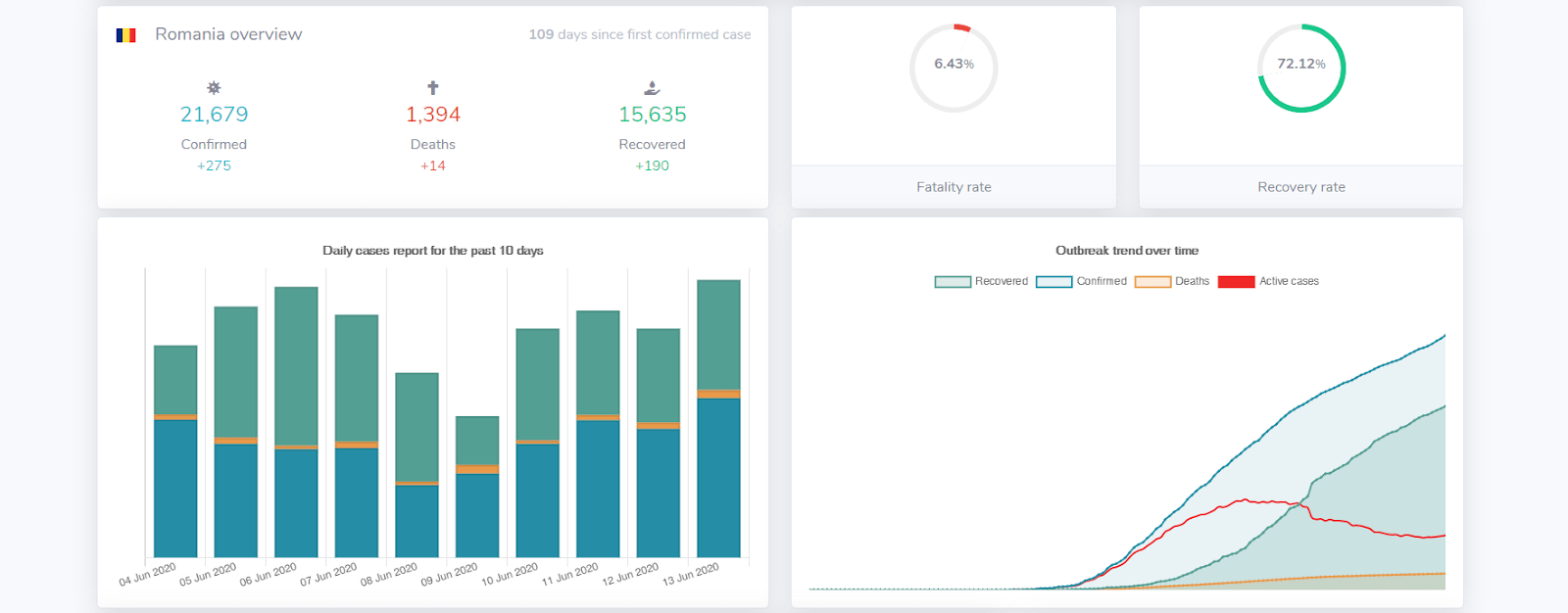Click the virus icon above Confirmed count
This screenshot has width=1568, height=613.
214,88
